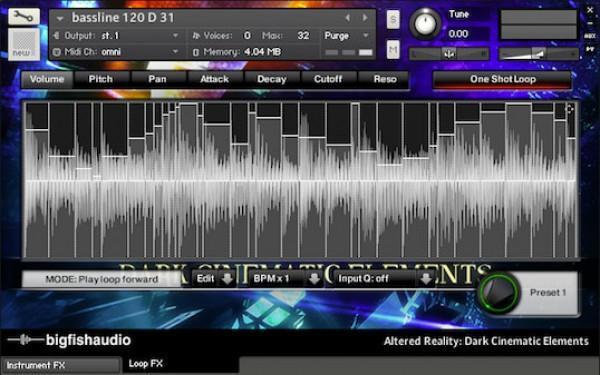Click the purge status indicator blocks

pos(349,52)
